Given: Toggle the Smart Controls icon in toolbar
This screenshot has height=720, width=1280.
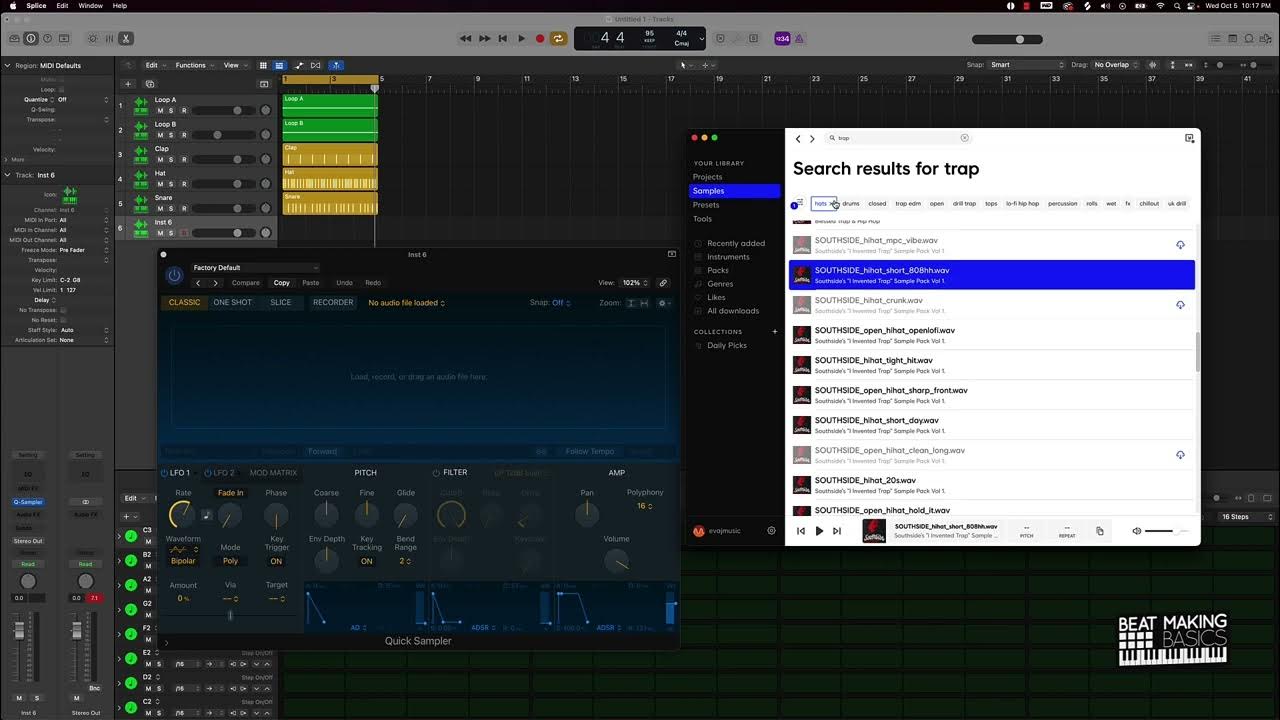Looking at the screenshot, I should 92,39.
